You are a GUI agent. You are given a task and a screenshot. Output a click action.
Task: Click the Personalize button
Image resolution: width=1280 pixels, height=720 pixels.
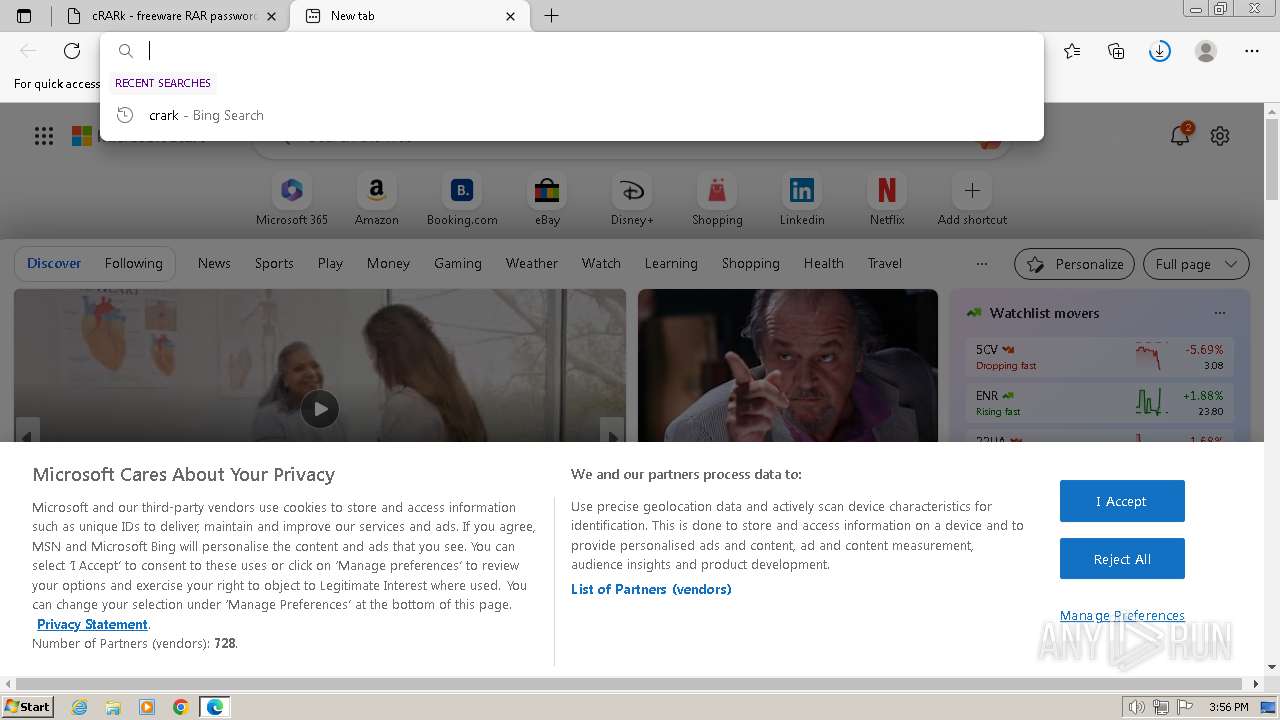click(1074, 265)
